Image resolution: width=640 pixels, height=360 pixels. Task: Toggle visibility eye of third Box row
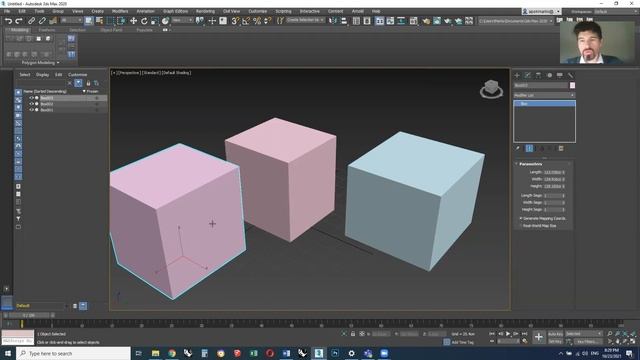[x=31, y=109]
